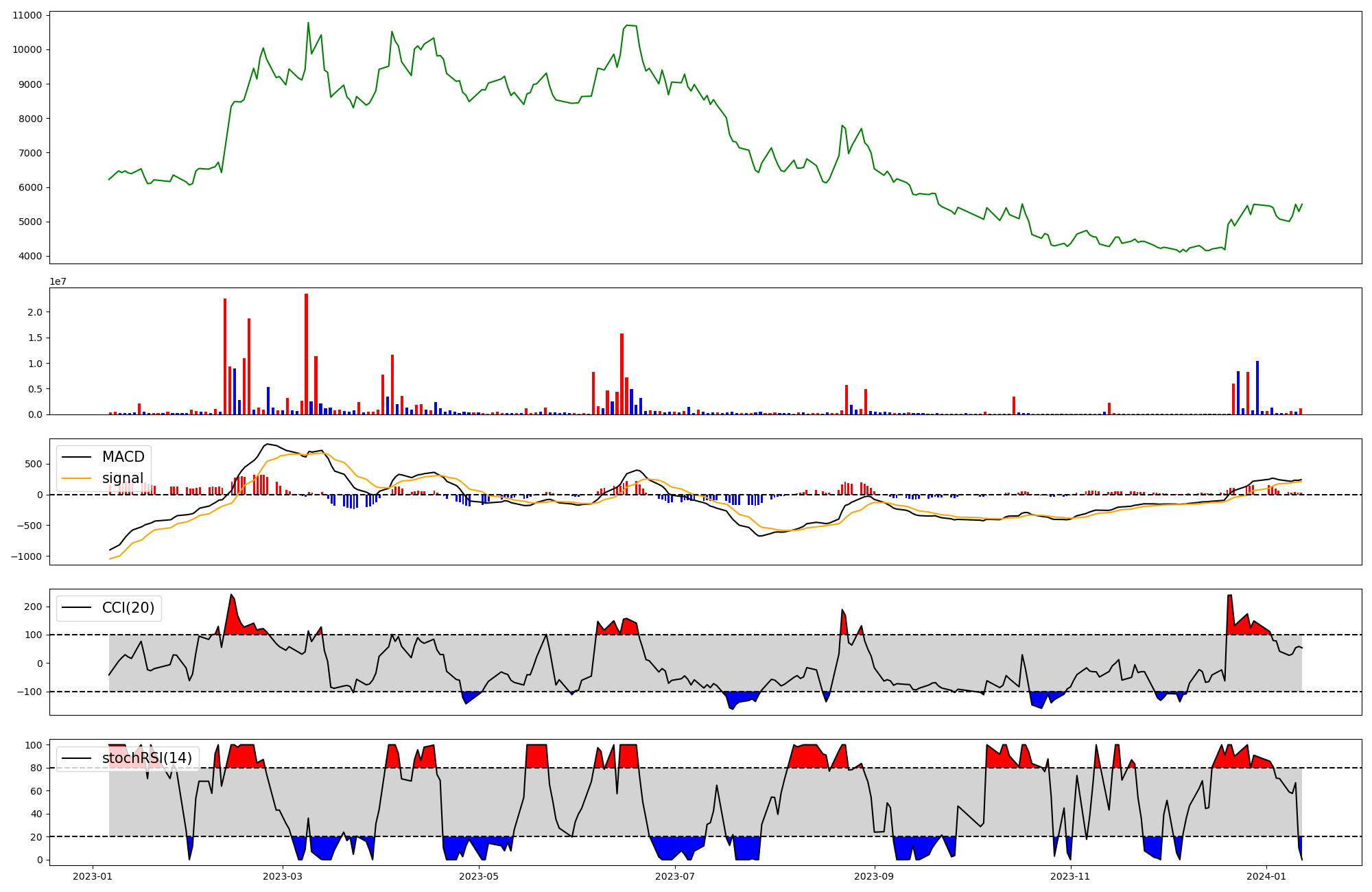Click the 60 stochRSI axis label

(36, 791)
